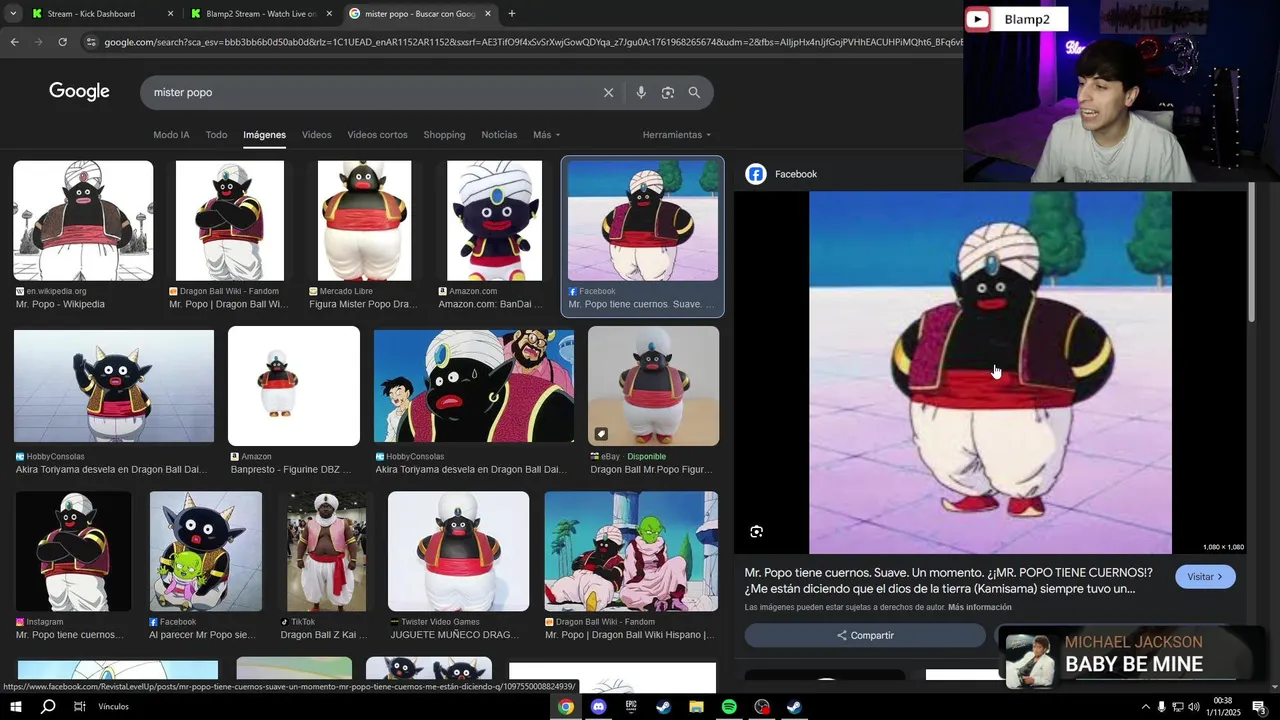
Task: Expand the Más search categories dropdown
Action: click(546, 135)
